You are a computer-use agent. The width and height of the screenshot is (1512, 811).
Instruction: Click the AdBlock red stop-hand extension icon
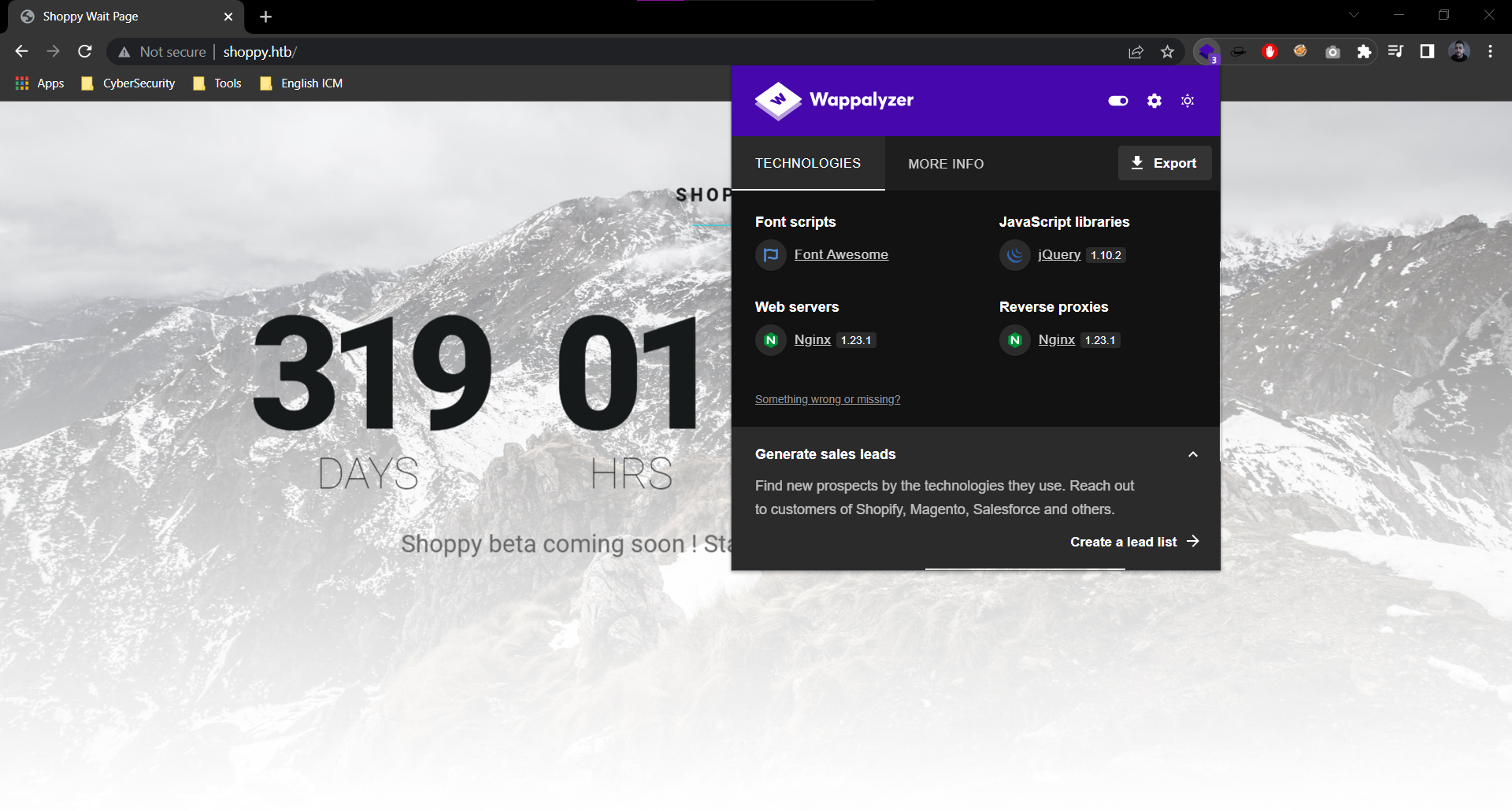tap(1269, 52)
